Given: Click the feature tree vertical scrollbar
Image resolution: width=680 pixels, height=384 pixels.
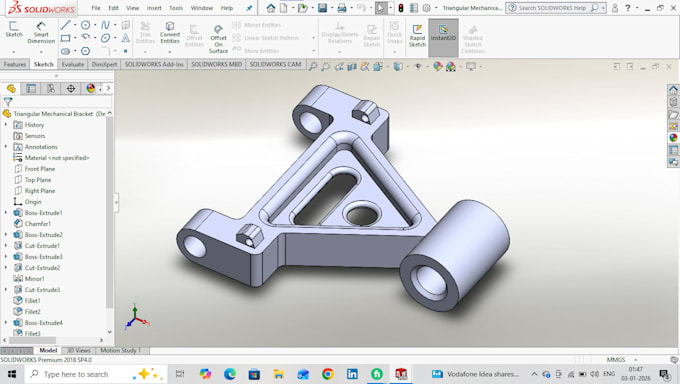Looking at the screenshot, I should click(x=110, y=213).
